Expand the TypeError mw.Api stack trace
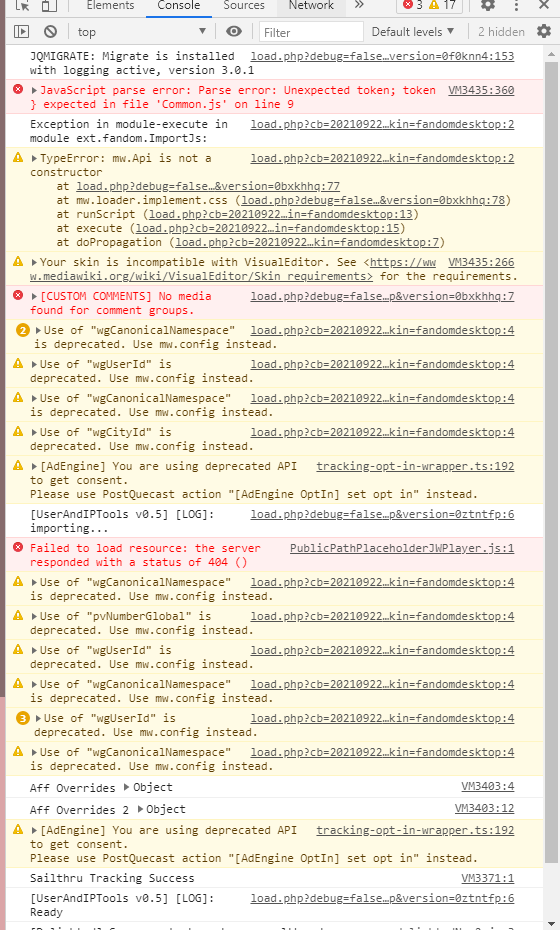The image size is (560, 930). pyautogui.click(x=34, y=159)
